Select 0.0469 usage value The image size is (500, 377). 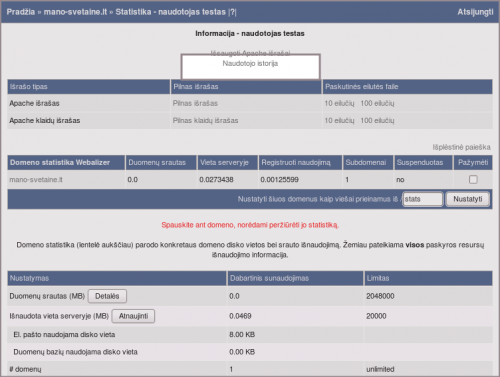tap(240, 316)
